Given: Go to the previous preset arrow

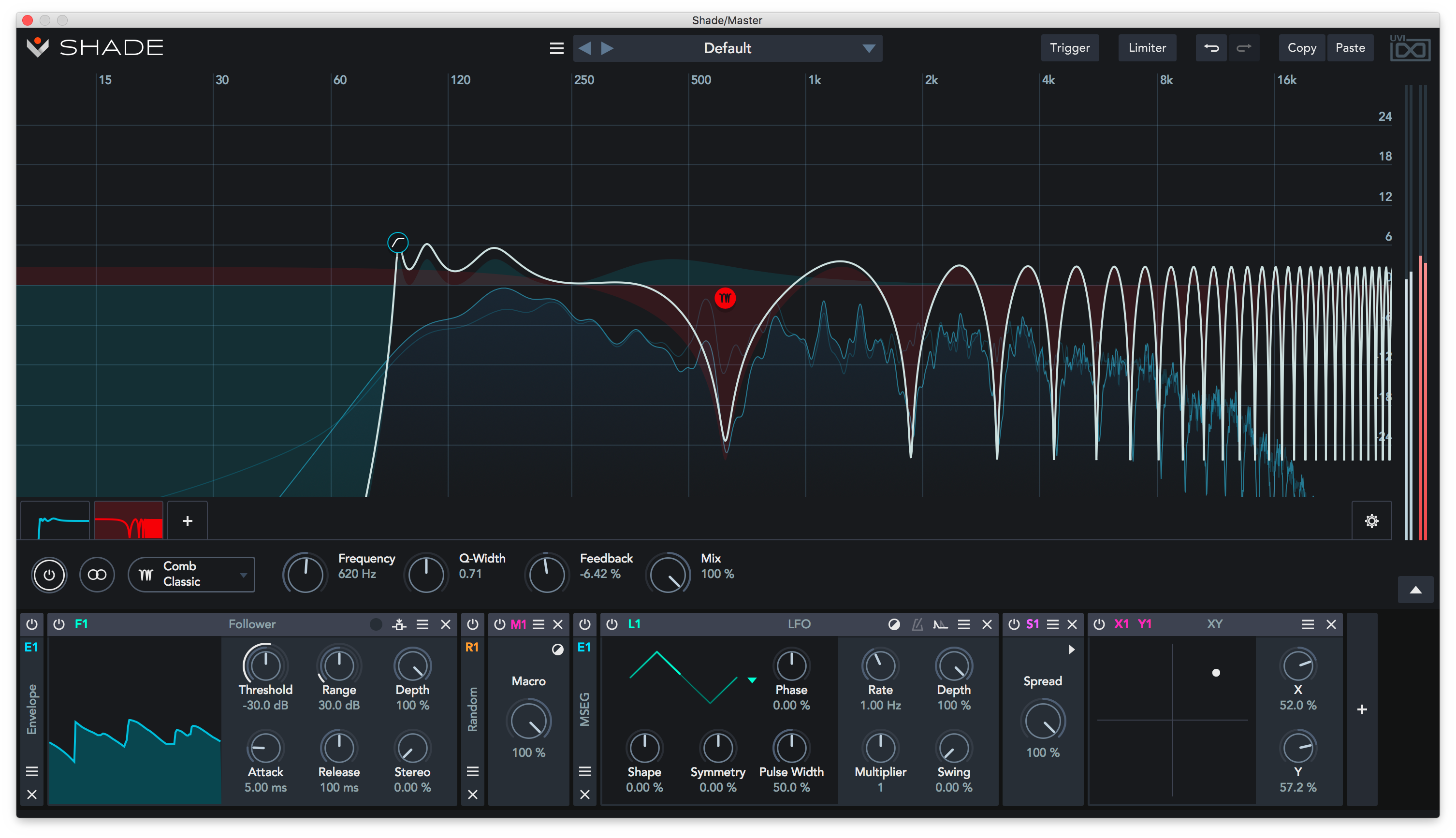Looking at the screenshot, I should (x=584, y=48).
